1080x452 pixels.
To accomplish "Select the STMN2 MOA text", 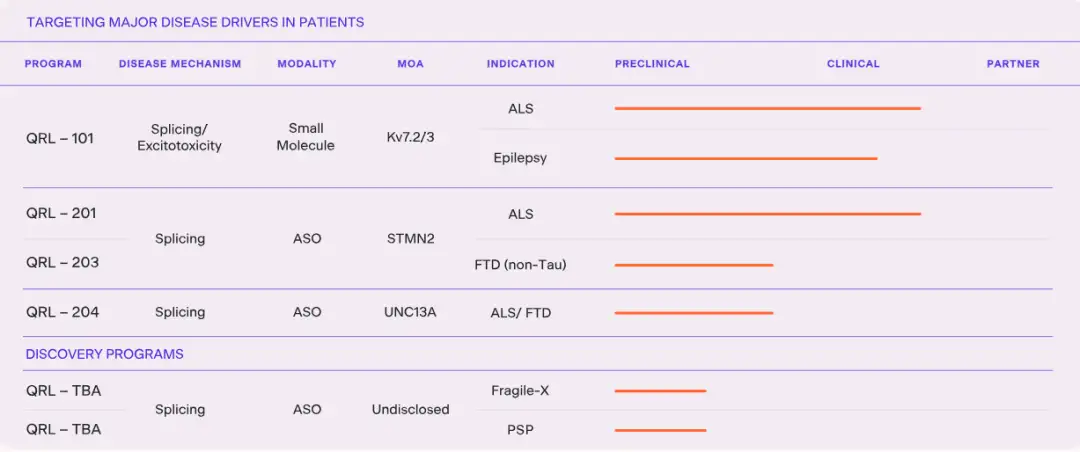I will [411, 238].
